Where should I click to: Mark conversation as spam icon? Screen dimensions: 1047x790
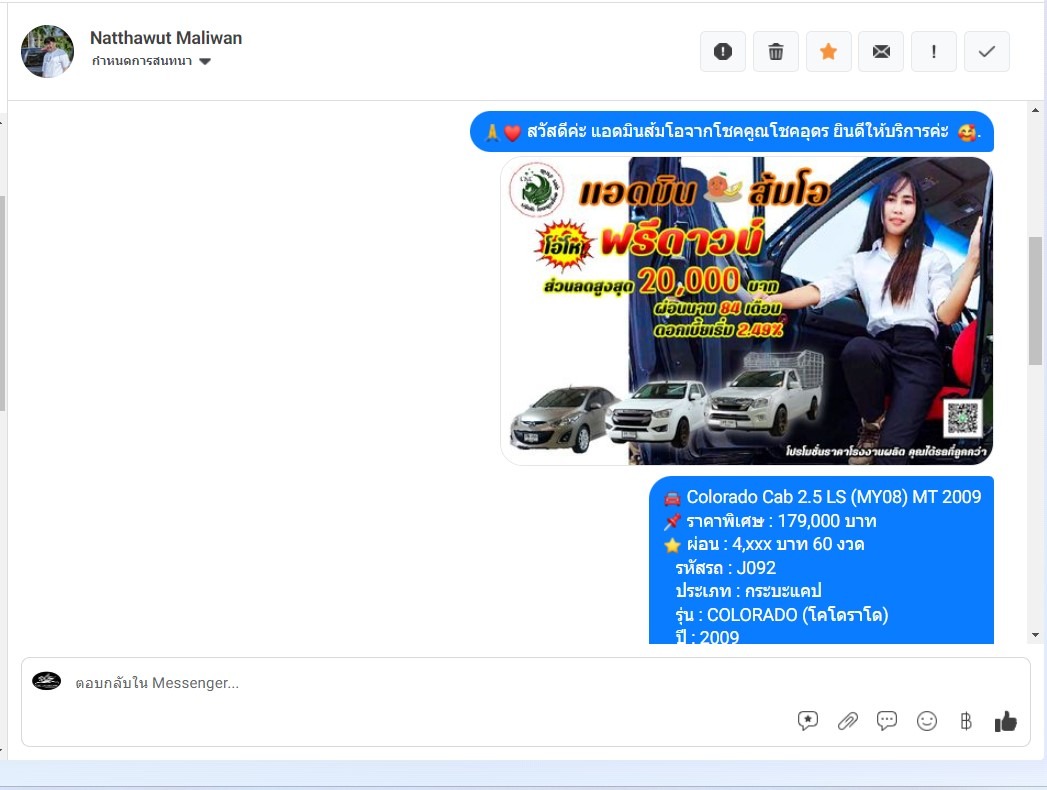point(722,51)
